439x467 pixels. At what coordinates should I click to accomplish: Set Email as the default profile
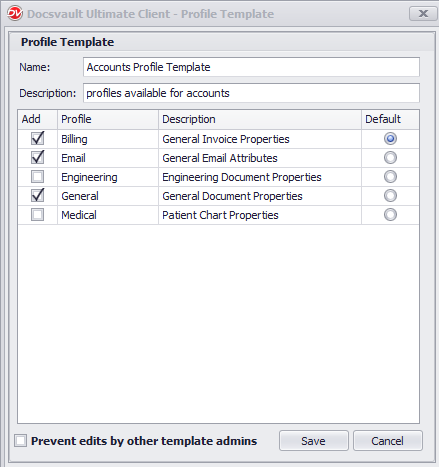point(390,158)
